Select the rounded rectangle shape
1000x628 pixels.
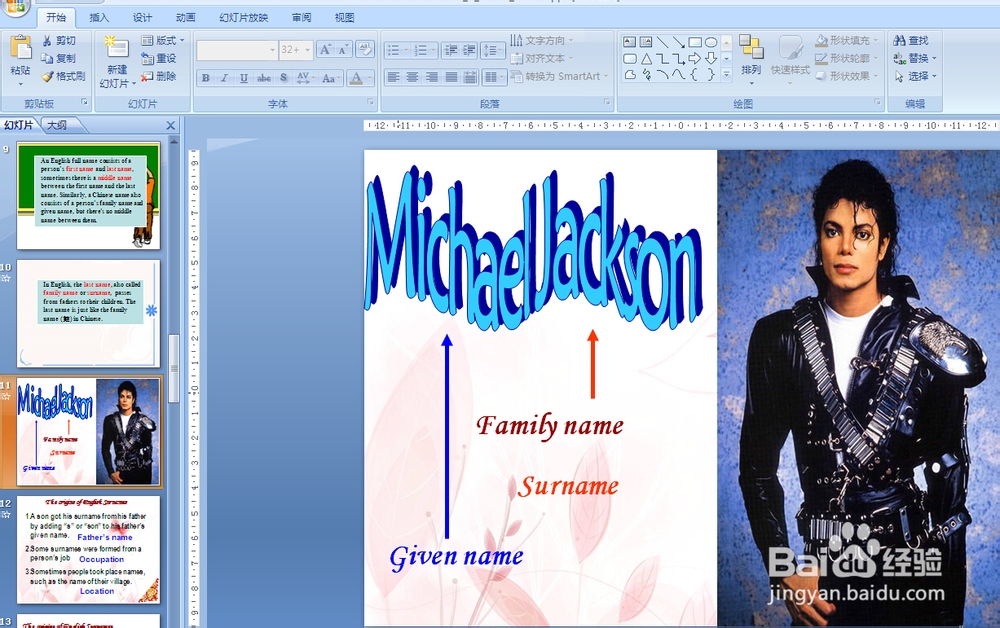[629, 59]
